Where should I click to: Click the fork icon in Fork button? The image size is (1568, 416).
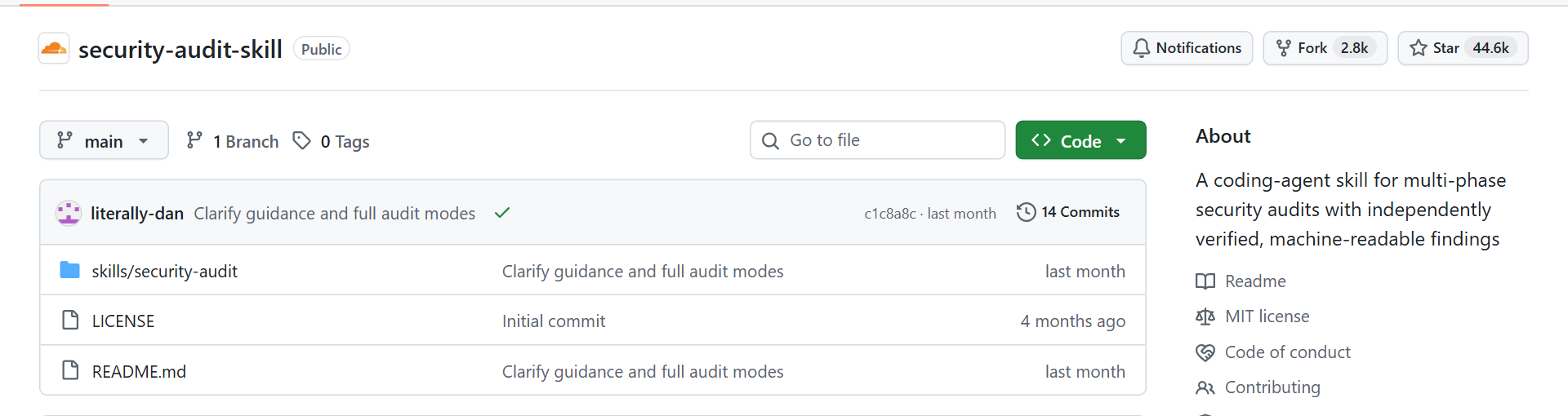1284,48
